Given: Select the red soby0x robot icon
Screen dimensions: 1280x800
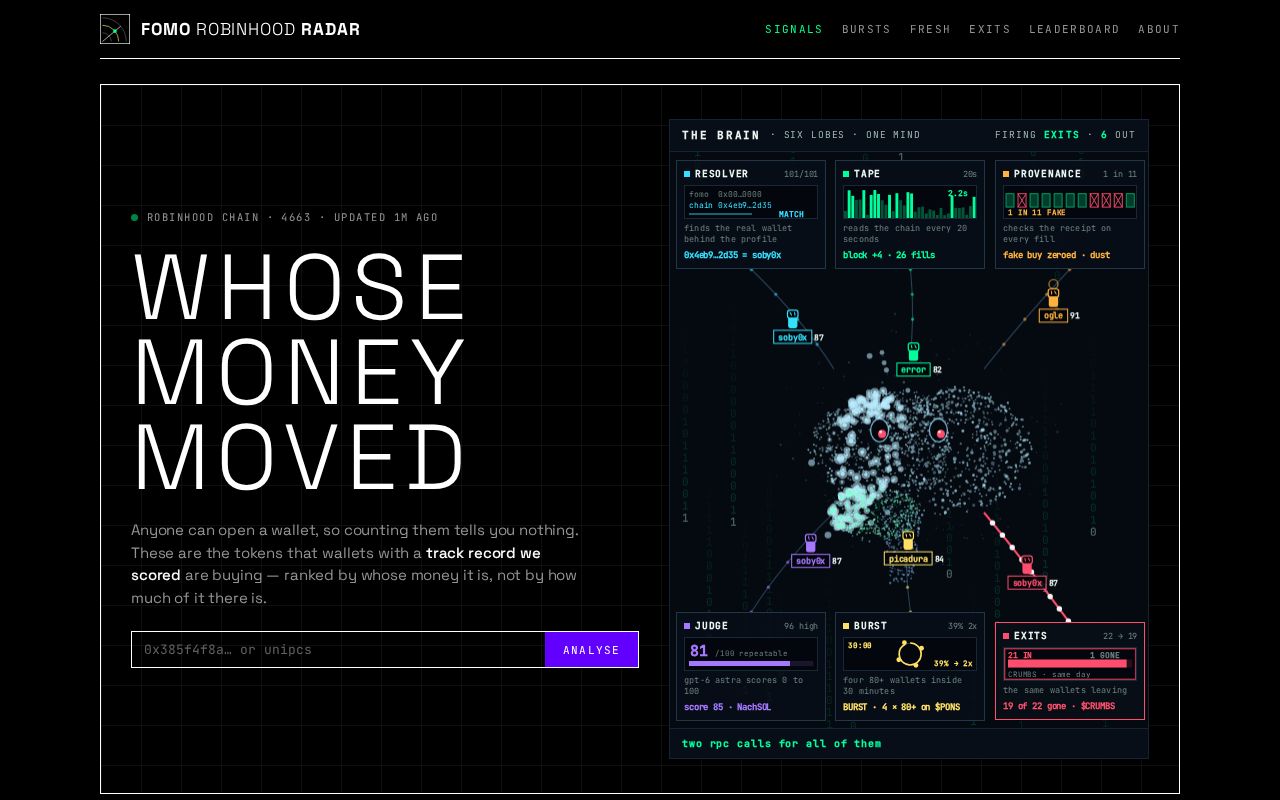Looking at the screenshot, I should point(1026,564).
